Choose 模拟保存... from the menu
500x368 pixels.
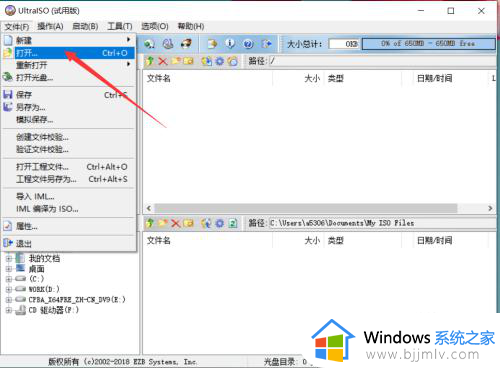click(x=69, y=119)
